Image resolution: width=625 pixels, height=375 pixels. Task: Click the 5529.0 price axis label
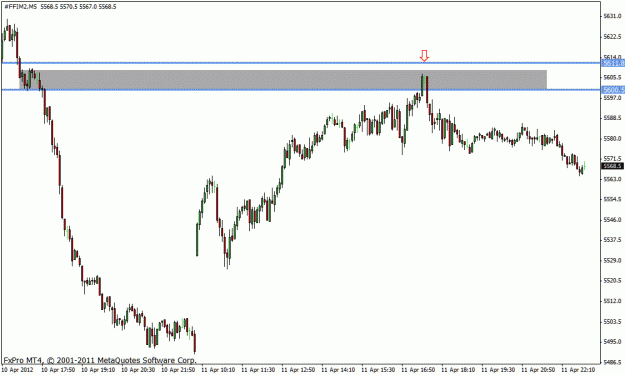pos(613,261)
